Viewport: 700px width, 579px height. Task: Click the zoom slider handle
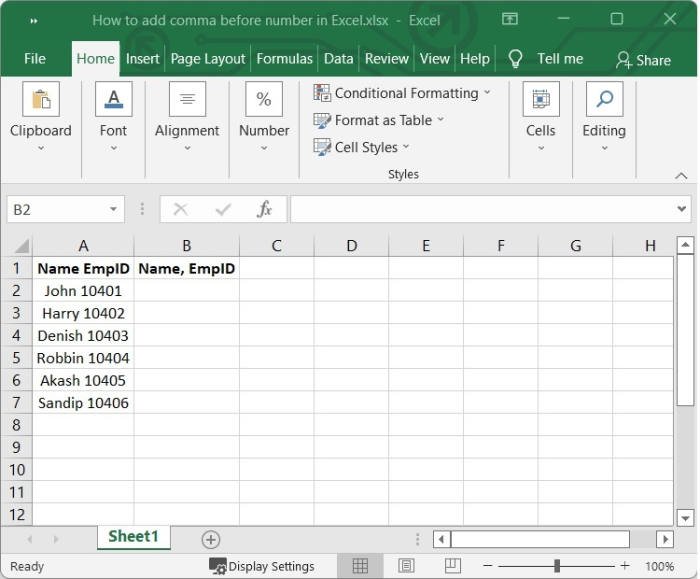tap(556, 566)
